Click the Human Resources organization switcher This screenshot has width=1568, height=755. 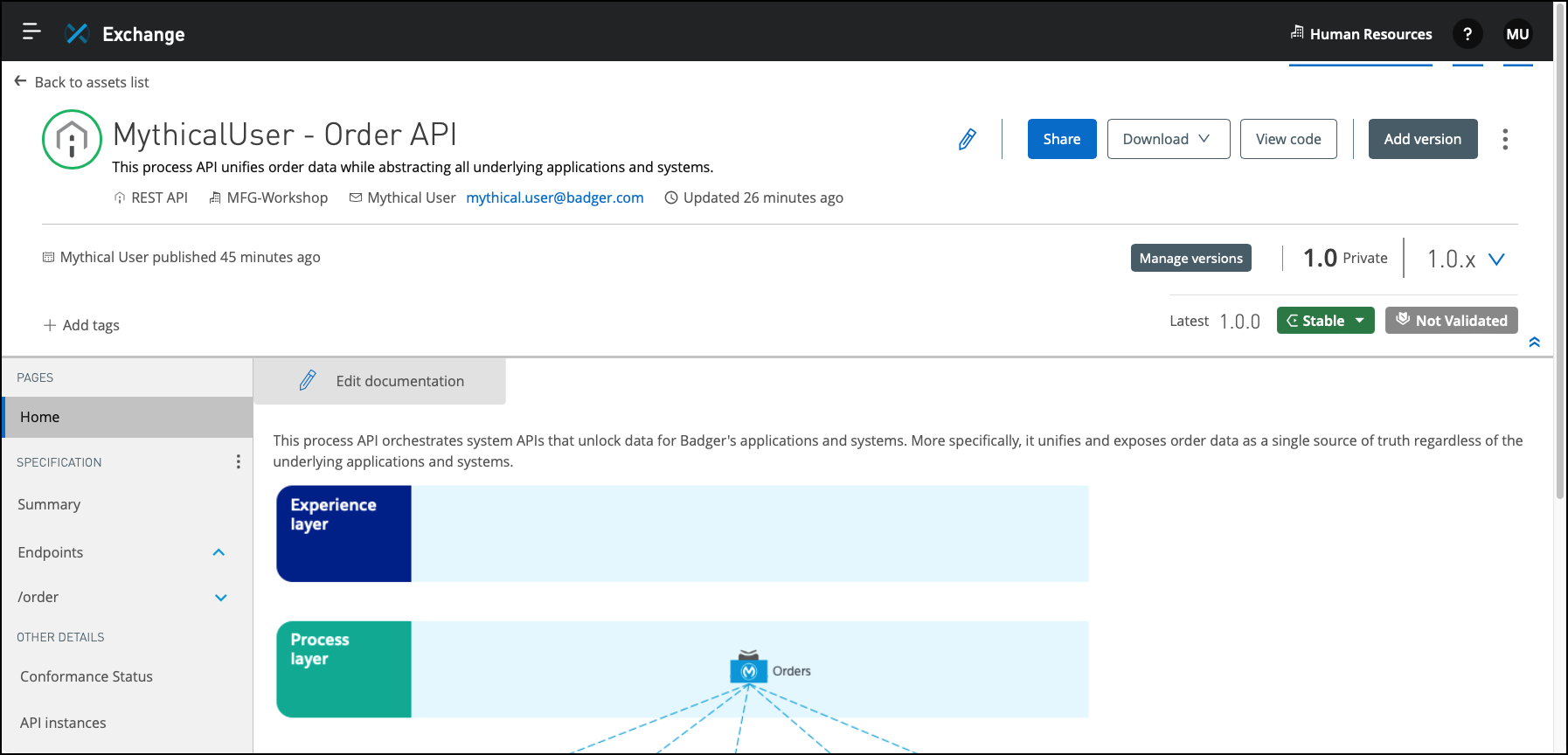[x=1361, y=34]
